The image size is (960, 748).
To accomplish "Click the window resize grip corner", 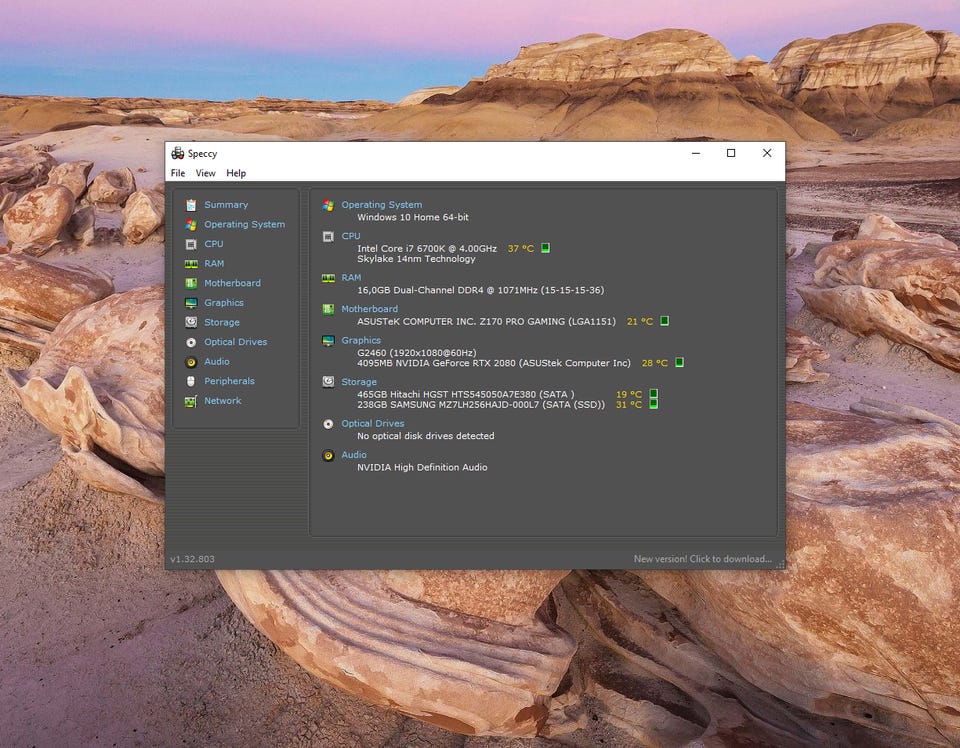I will coord(780,564).
